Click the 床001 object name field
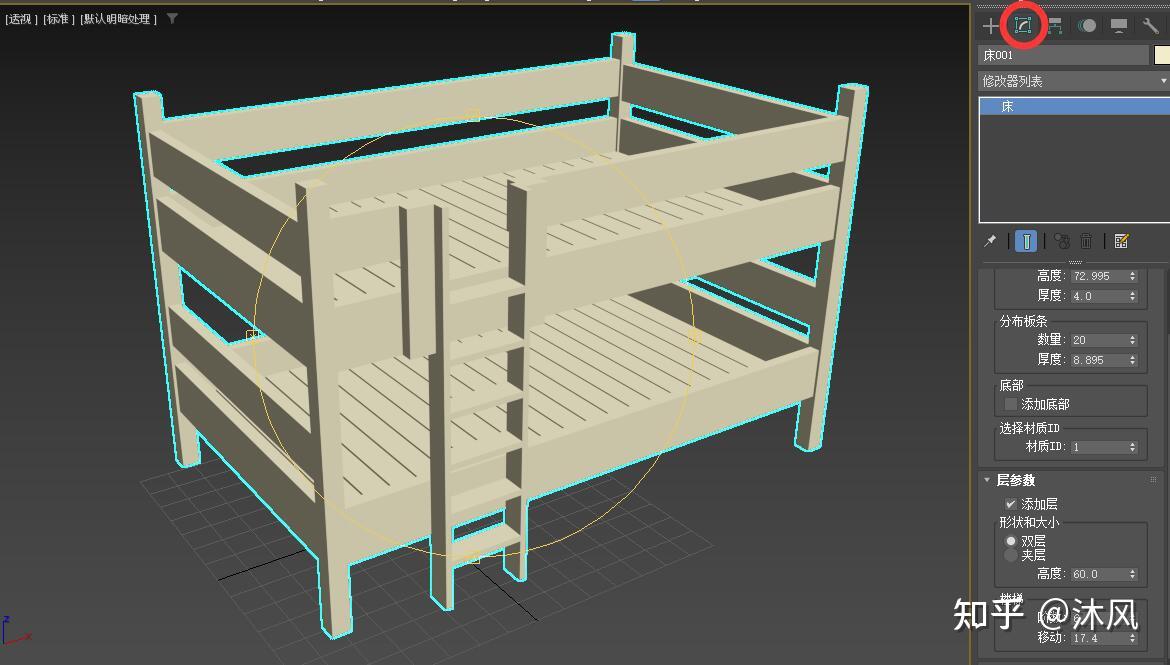 point(1063,55)
